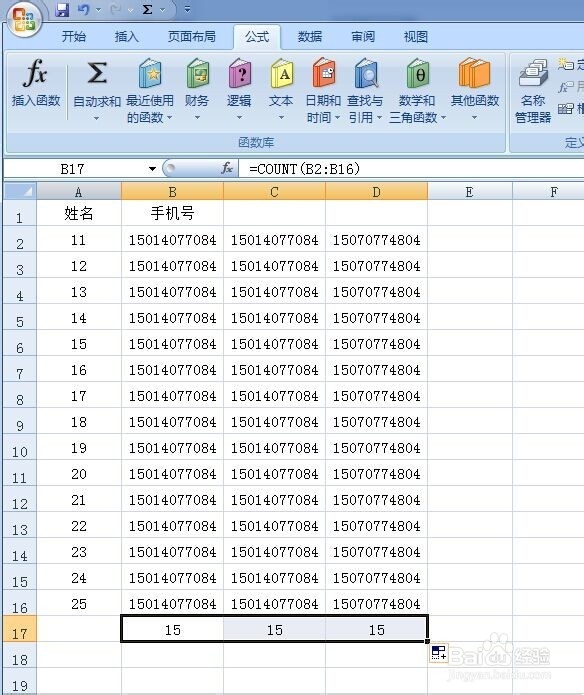This screenshot has height=695, width=584.
Task: Select column C header
Action: (x=274, y=192)
